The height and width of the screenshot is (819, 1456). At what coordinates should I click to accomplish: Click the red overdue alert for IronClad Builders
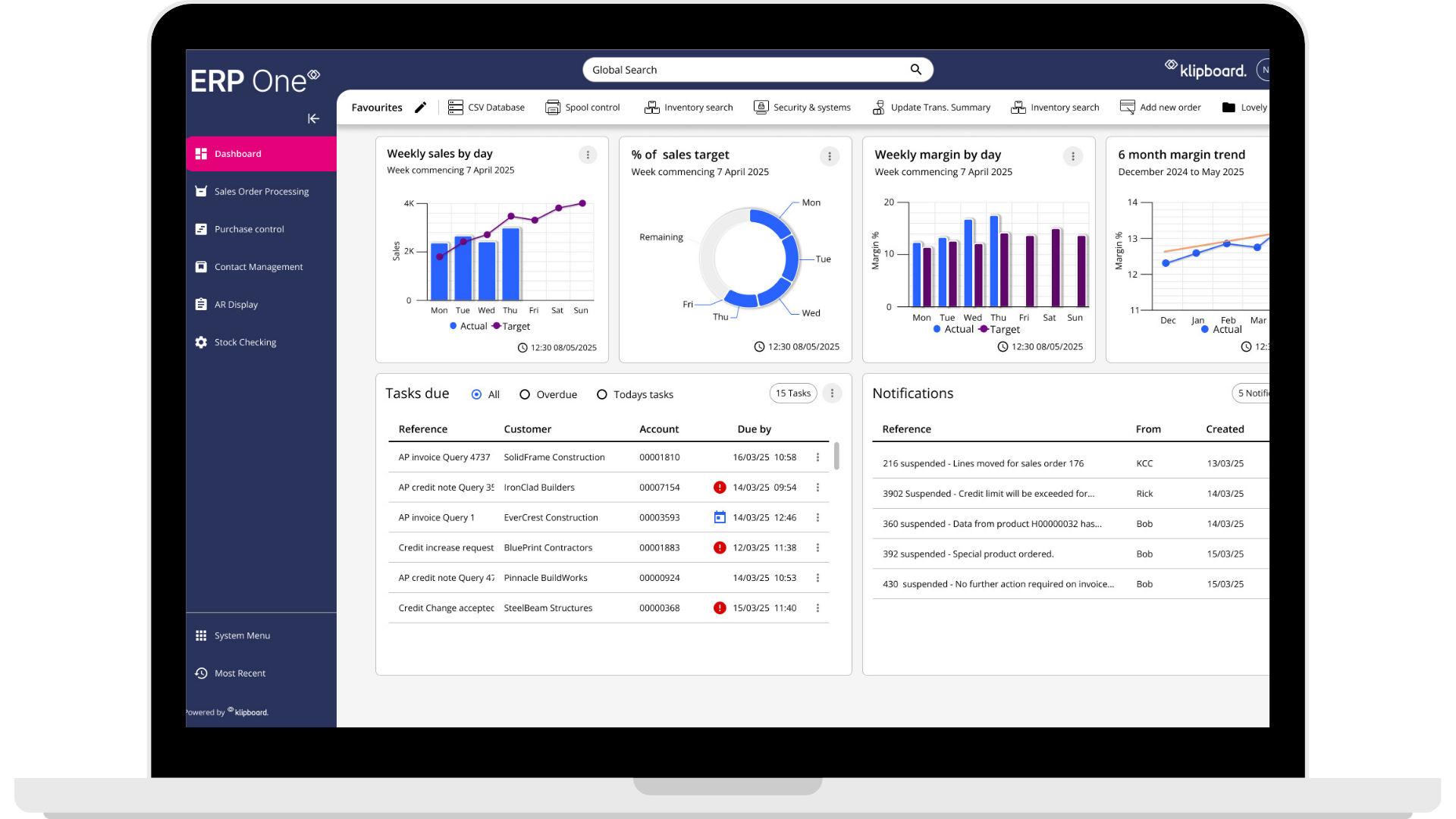tap(720, 488)
